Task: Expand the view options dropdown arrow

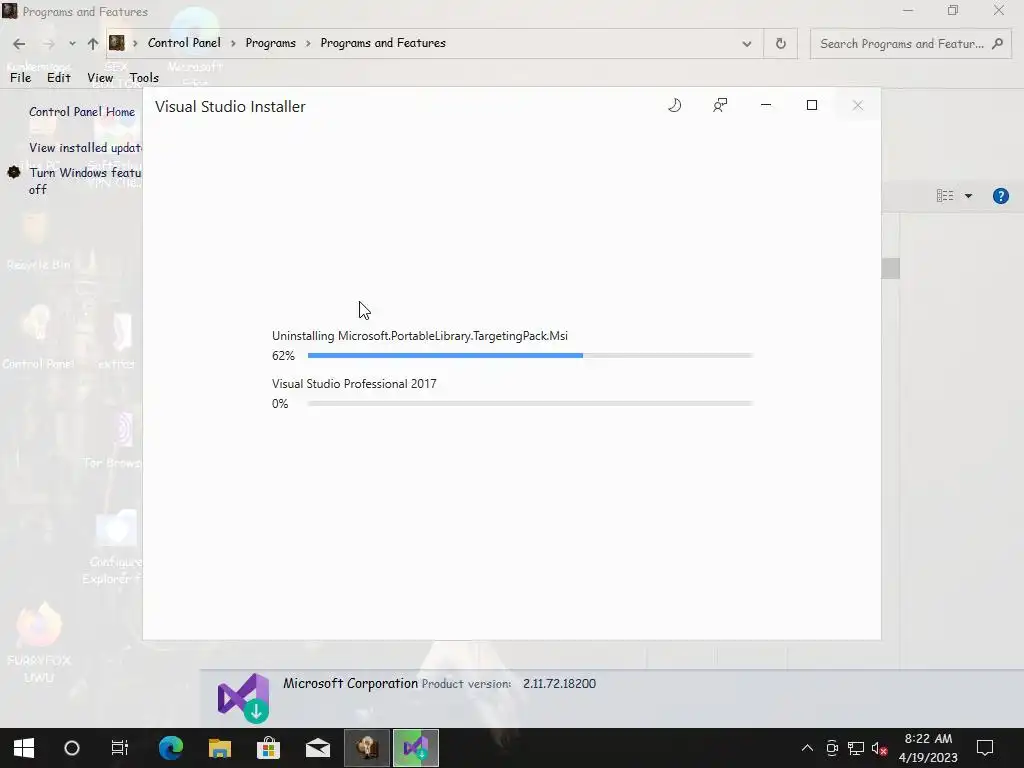Action: click(968, 196)
